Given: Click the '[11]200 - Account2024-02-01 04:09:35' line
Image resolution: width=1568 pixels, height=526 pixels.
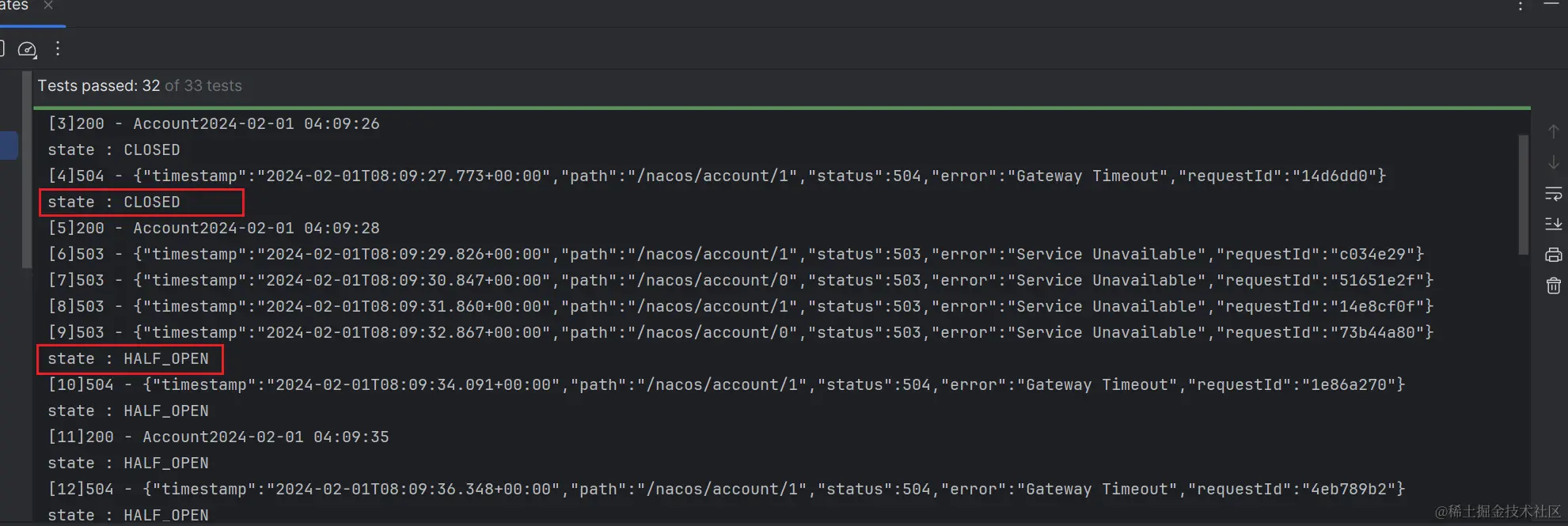Looking at the screenshot, I should (218, 437).
